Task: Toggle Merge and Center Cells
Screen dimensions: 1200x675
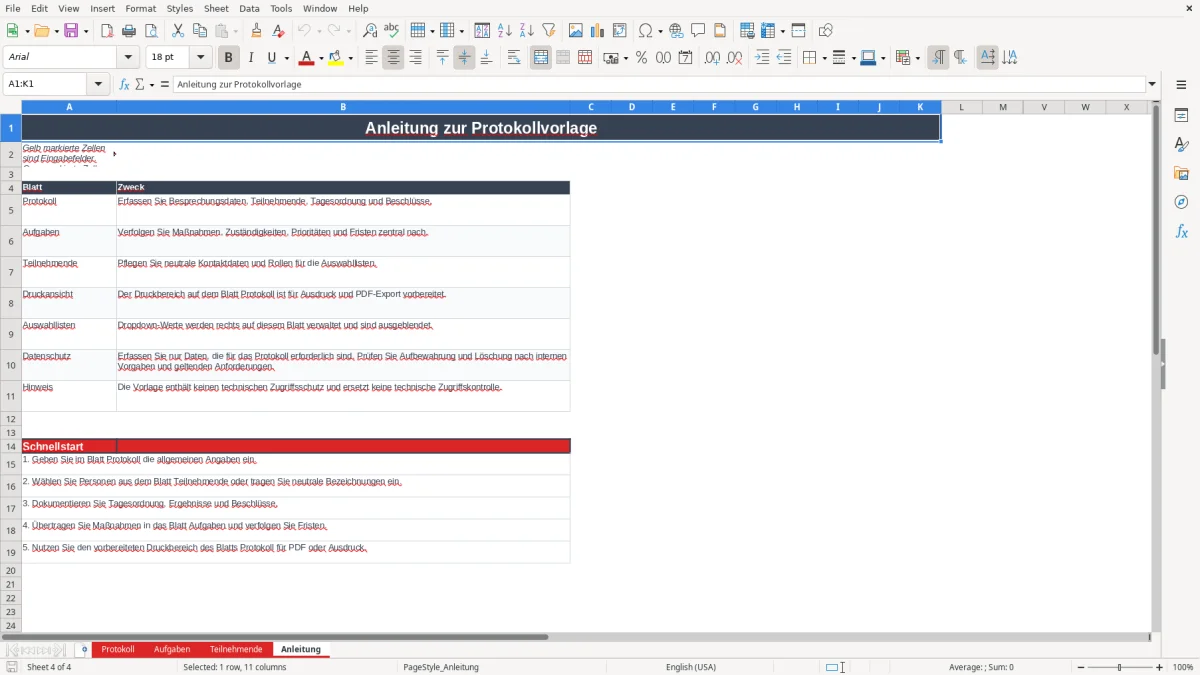Action: point(541,58)
